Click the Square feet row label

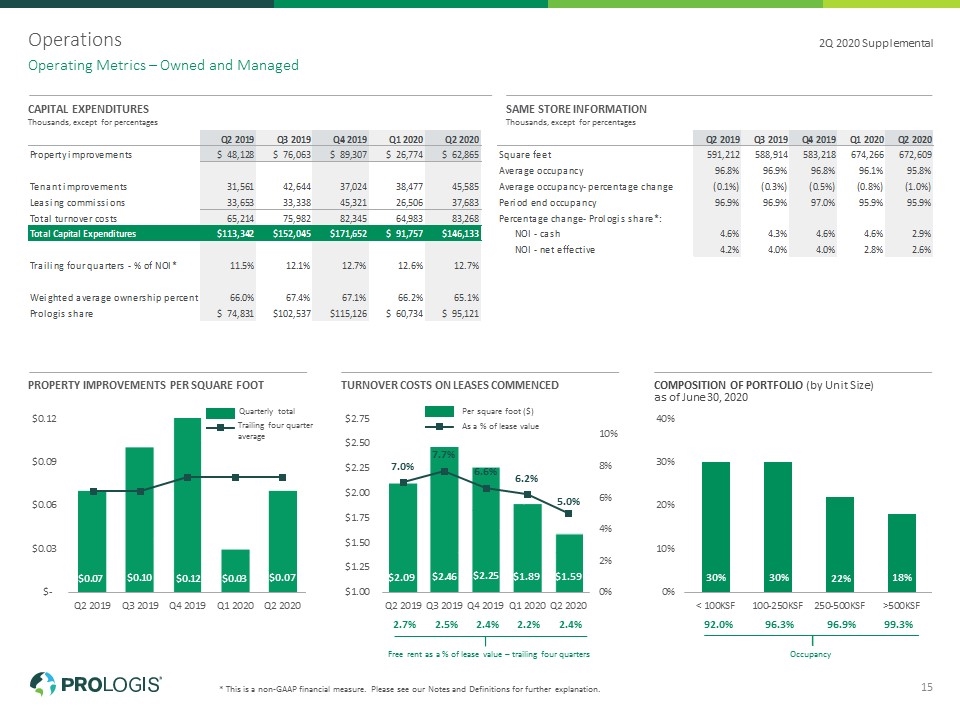(x=525, y=155)
